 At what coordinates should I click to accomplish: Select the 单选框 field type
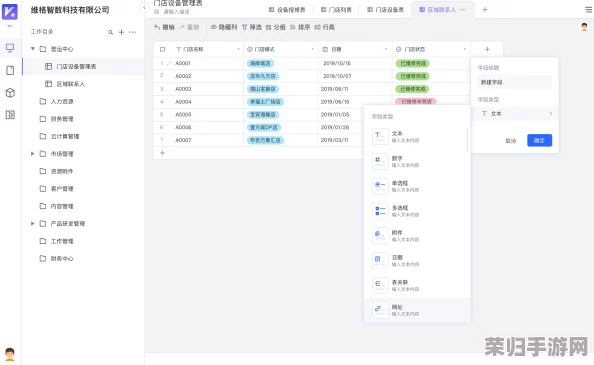tap(417, 186)
